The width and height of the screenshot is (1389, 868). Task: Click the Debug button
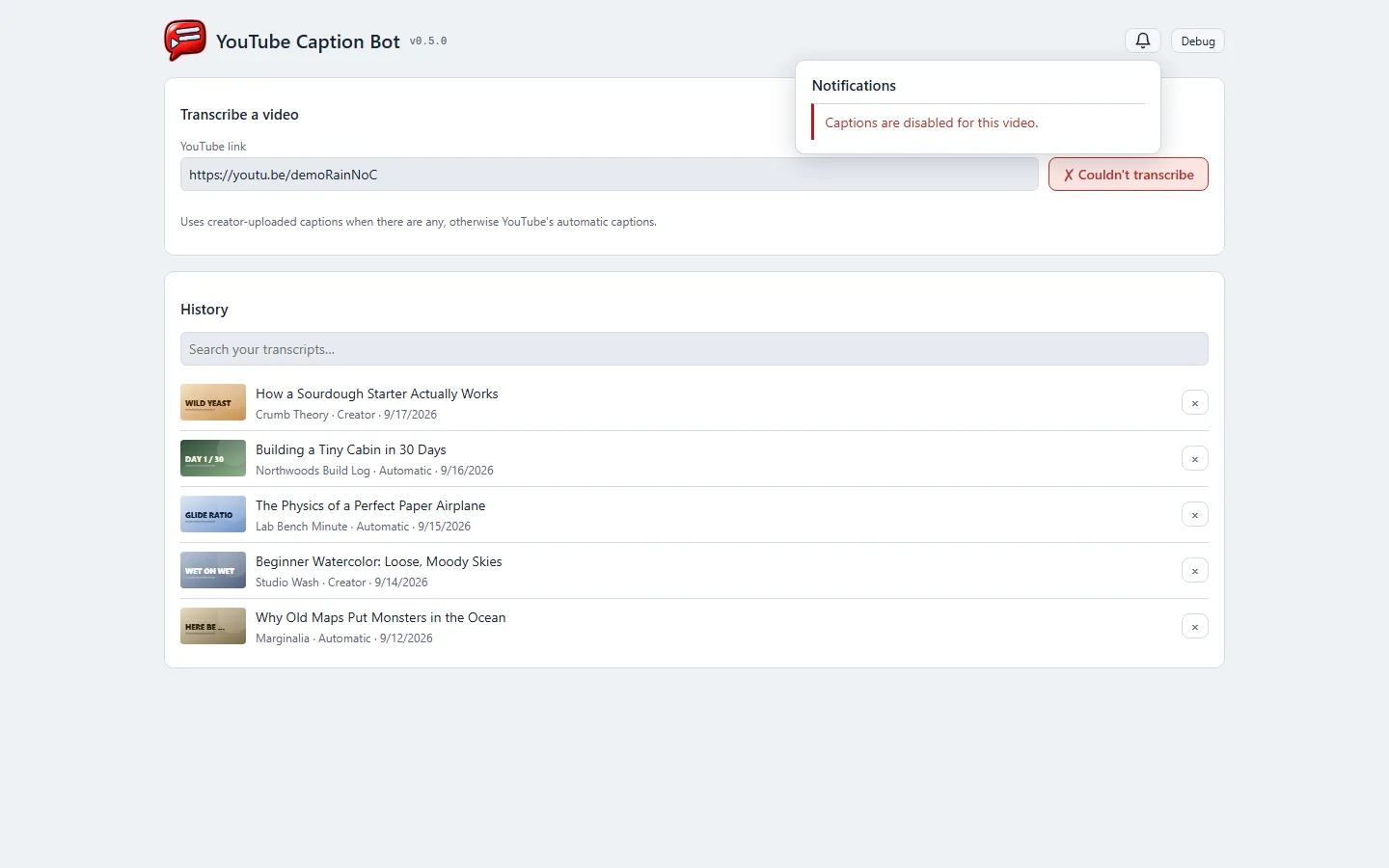(1198, 41)
